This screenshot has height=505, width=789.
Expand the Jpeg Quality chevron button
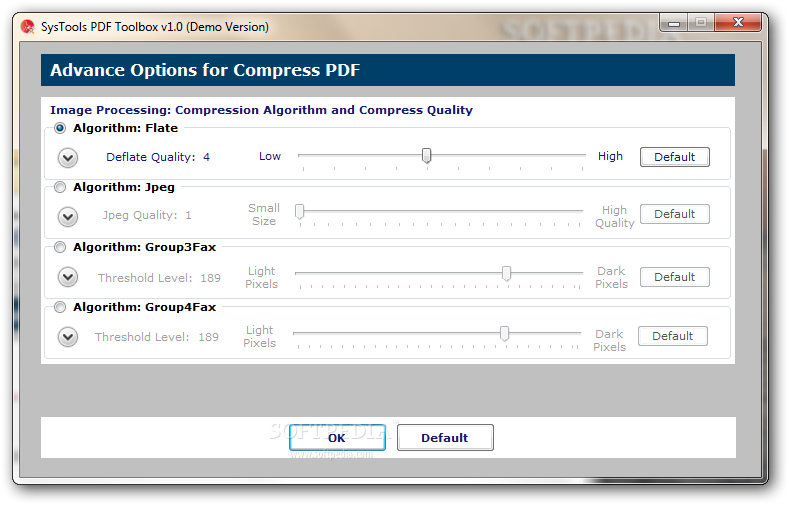coord(67,217)
